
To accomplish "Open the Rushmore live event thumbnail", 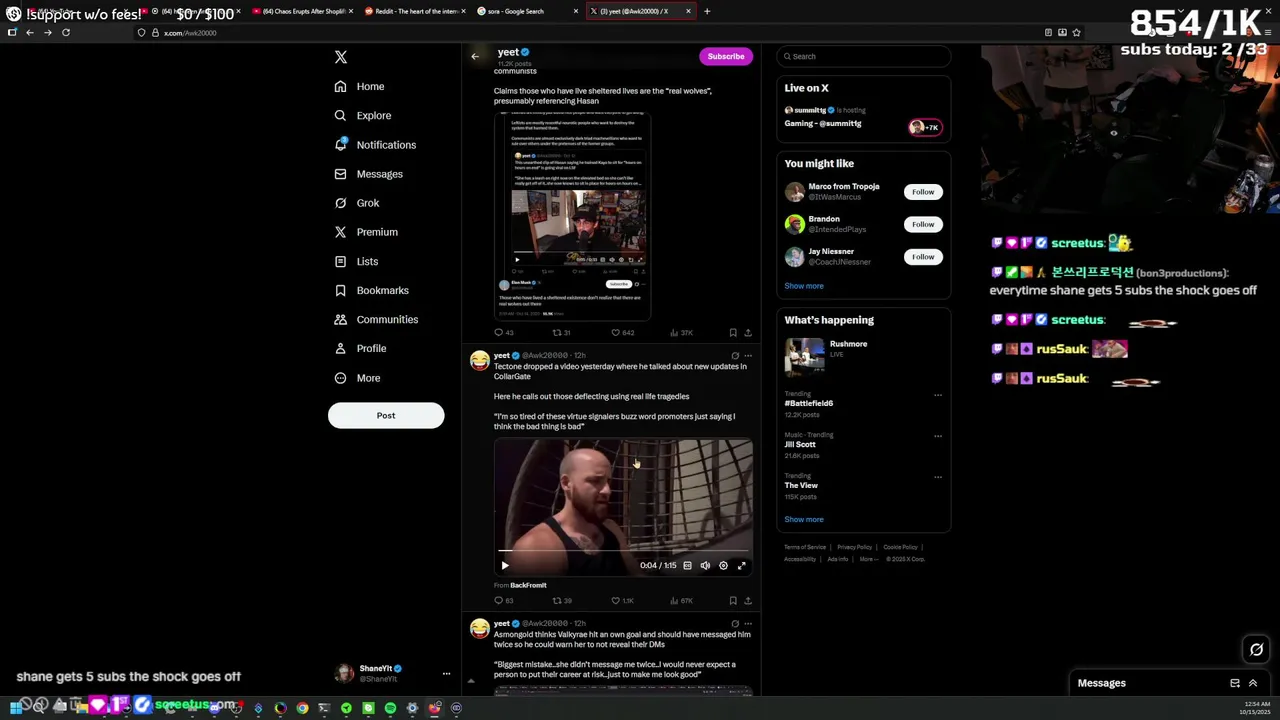I will click(x=804, y=356).
